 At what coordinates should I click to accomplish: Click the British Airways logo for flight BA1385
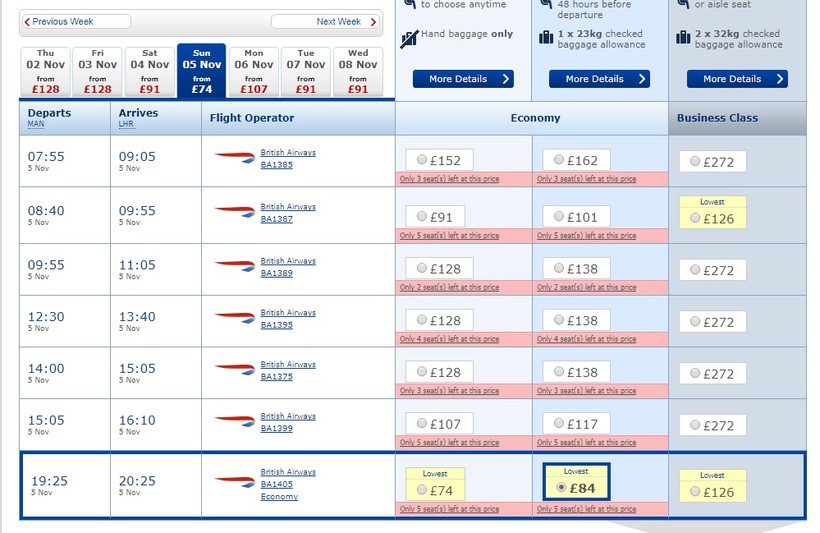(235, 157)
